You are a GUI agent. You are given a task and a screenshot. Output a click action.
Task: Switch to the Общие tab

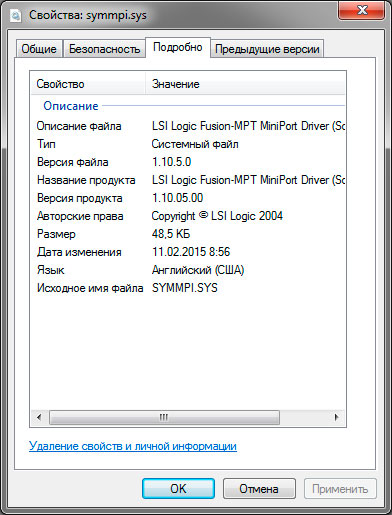pos(39,49)
